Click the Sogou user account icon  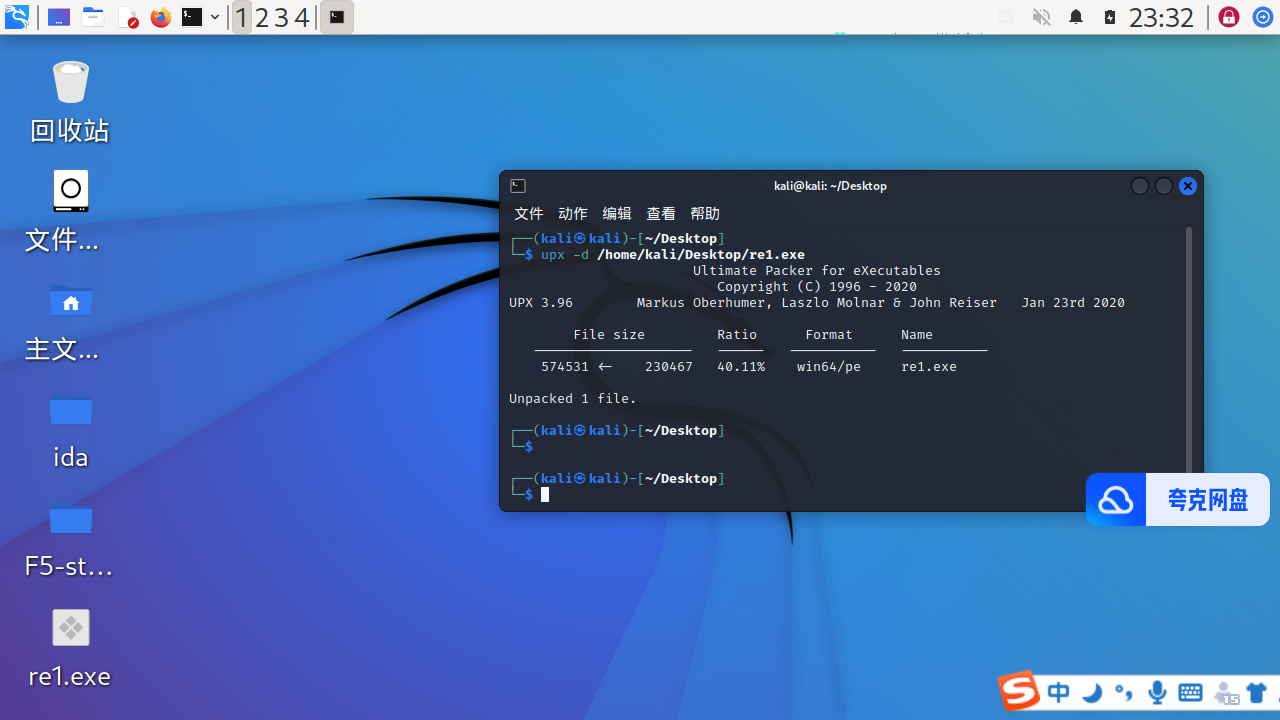pyautogui.click(x=1226, y=692)
